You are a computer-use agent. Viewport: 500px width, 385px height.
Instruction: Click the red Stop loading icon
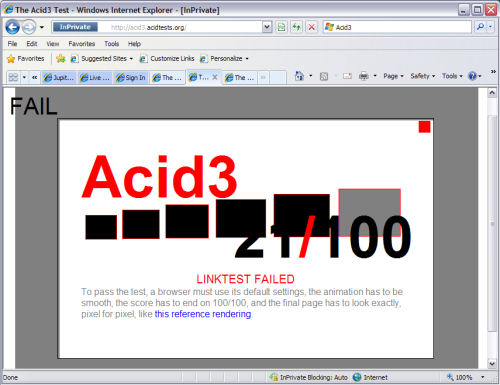pos(311,27)
